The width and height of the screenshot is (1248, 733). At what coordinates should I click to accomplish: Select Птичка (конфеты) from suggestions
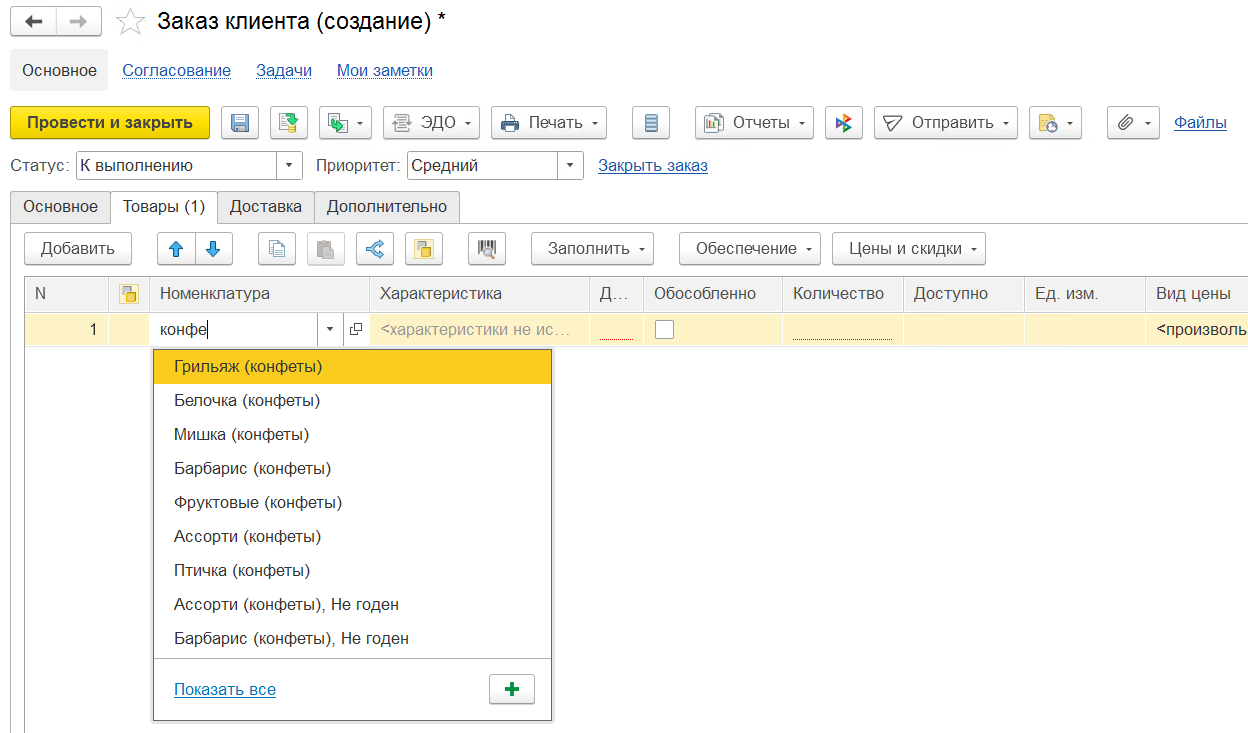click(352, 570)
